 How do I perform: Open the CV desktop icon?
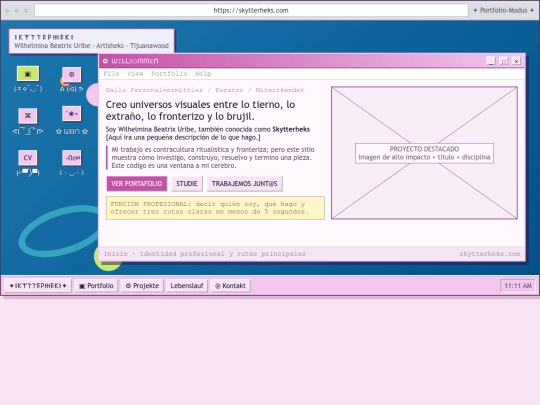pos(28,158)
